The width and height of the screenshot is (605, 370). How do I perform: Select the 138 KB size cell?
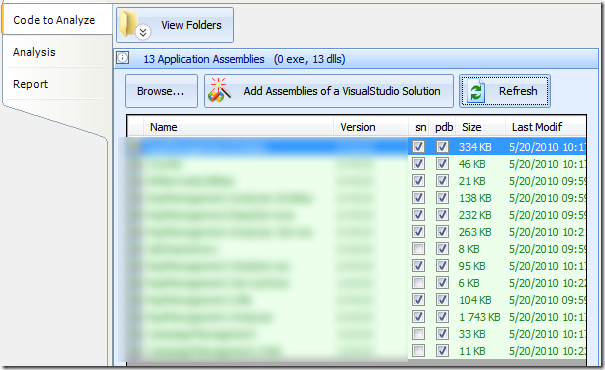click(475, 198)
